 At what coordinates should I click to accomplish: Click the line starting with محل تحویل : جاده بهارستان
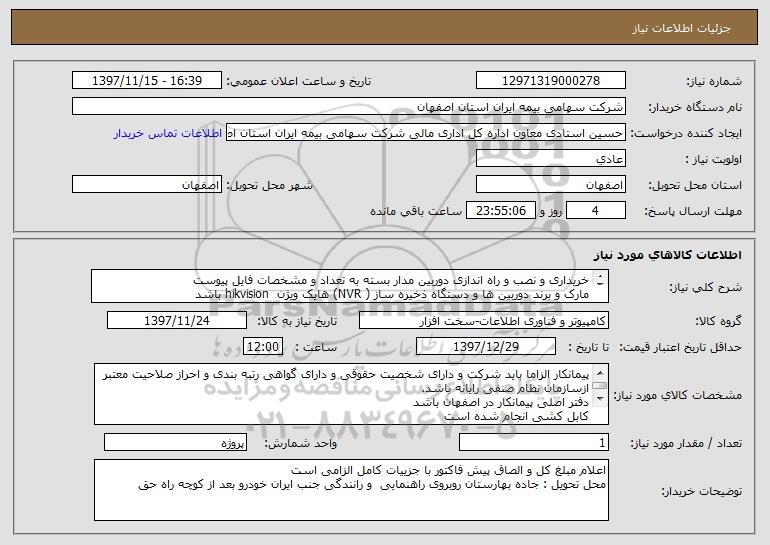[372, 485]
